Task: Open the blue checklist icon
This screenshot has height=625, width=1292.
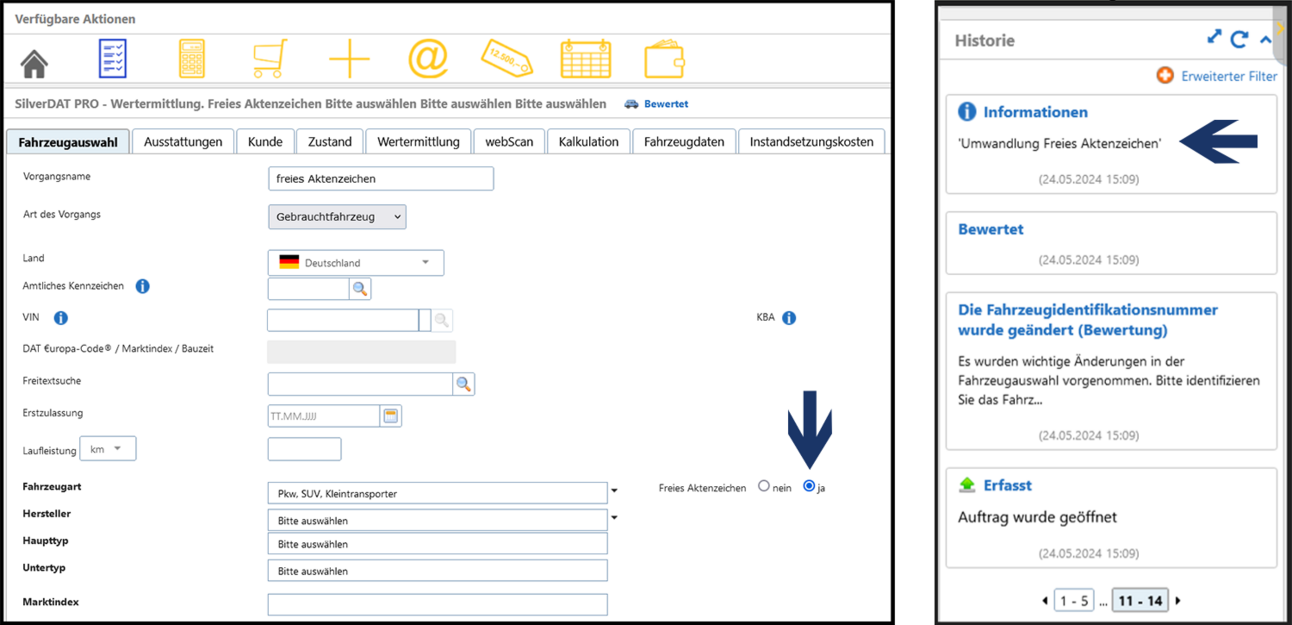Action: pos(113,60)
